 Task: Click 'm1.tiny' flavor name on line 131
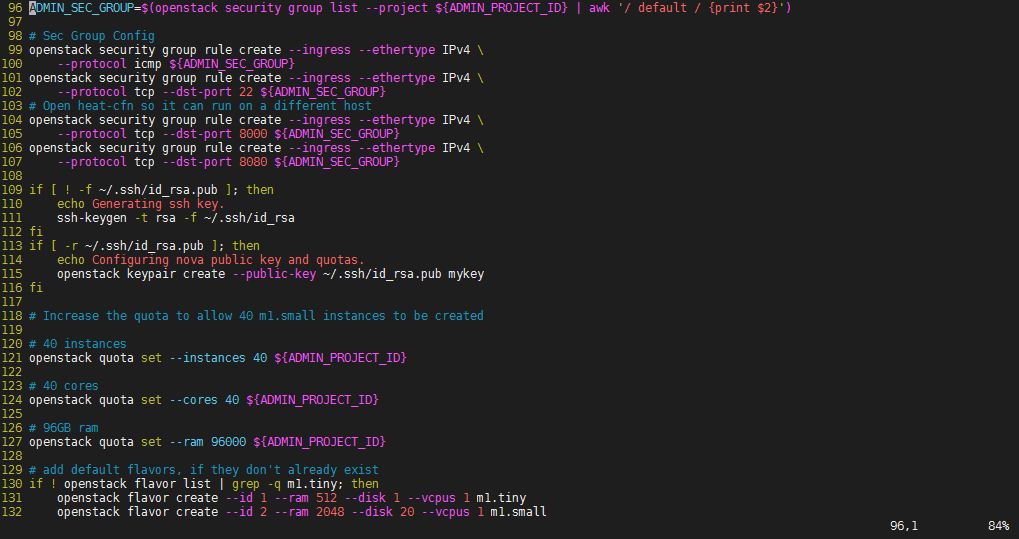tap(501, 497)
